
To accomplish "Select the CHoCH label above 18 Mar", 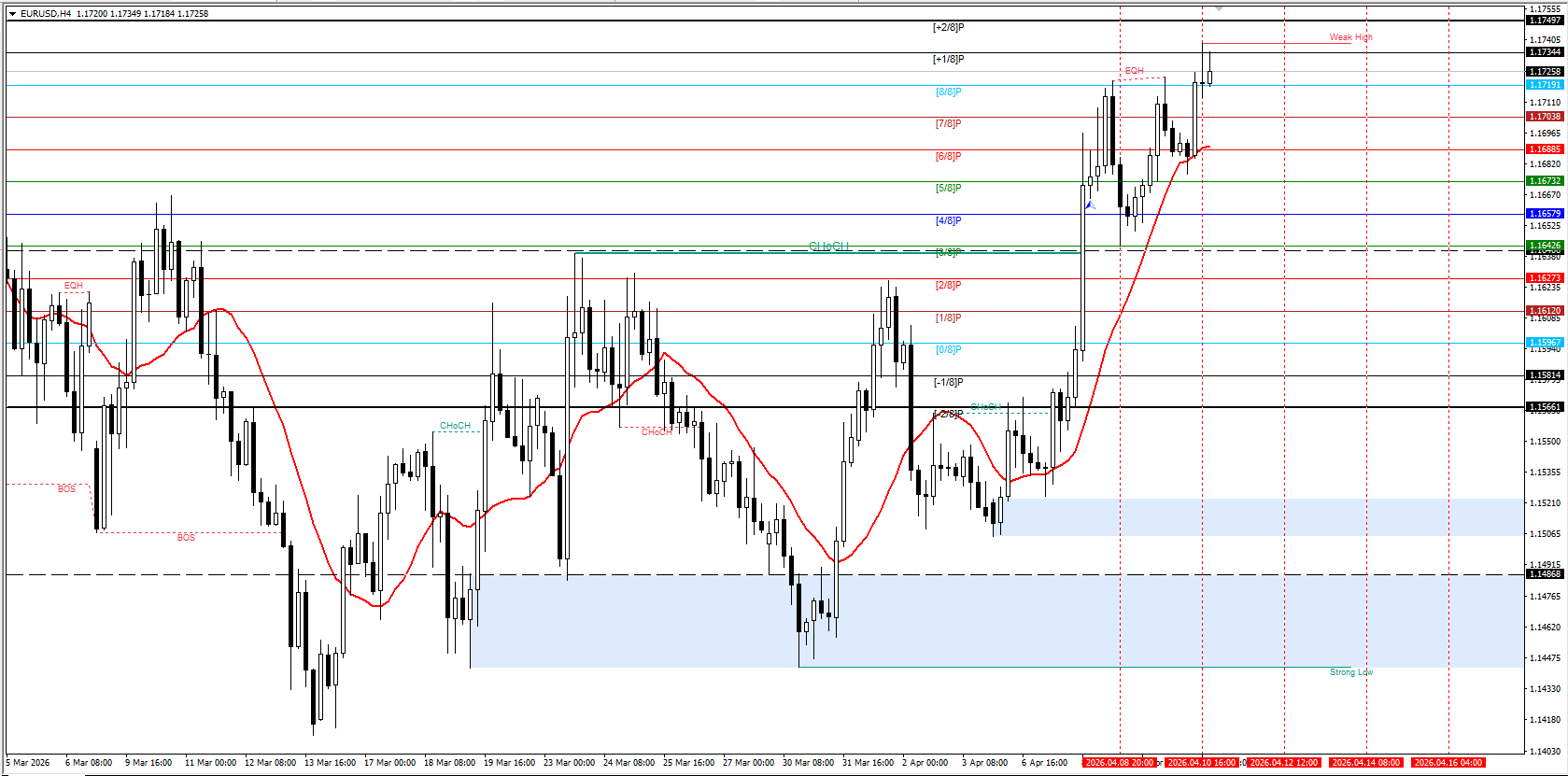I will click(456, 426).
